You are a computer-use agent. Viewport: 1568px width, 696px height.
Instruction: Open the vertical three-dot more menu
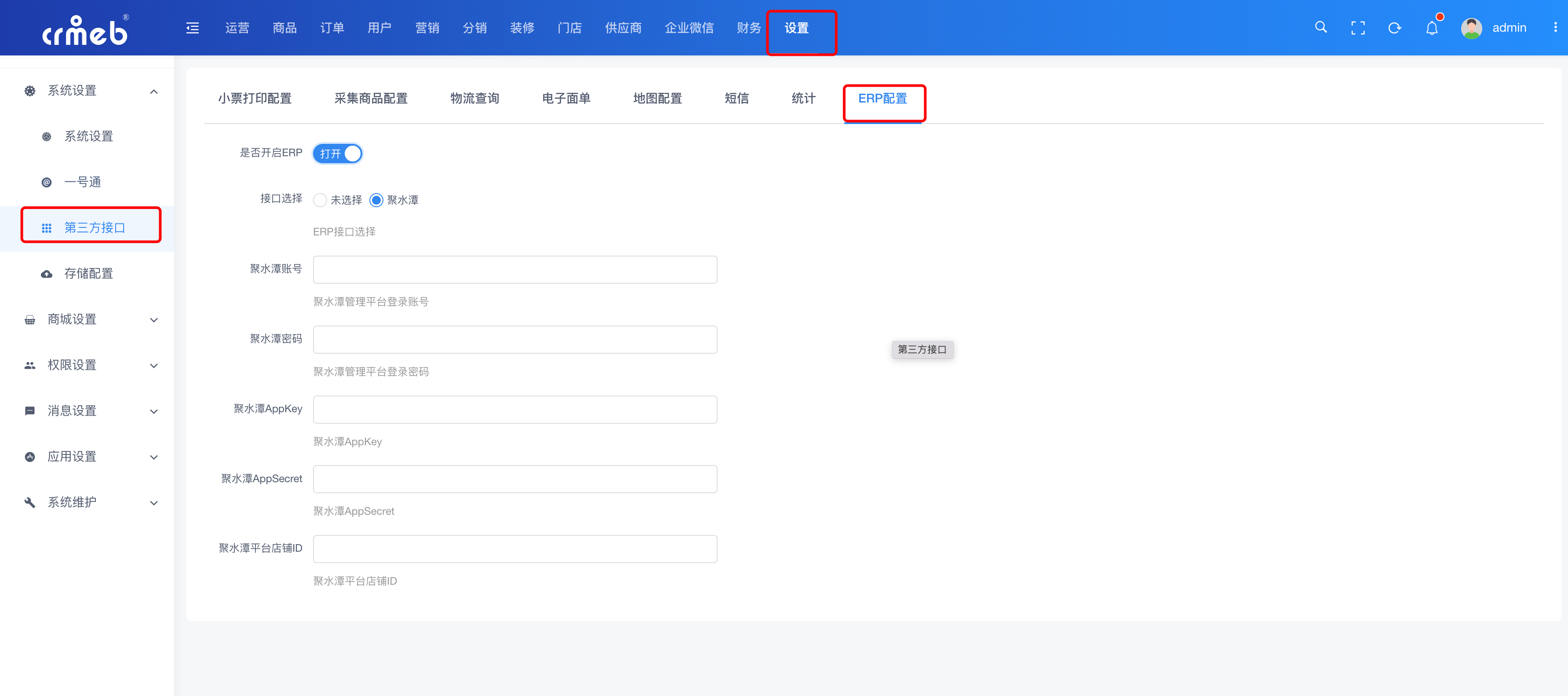[1555, 27]
